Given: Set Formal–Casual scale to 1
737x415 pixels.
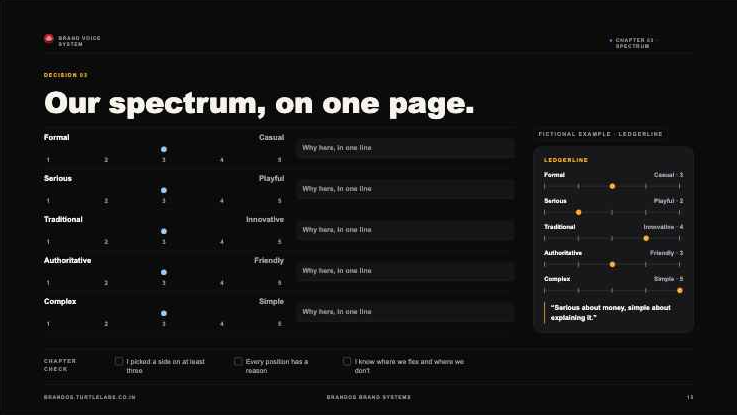Looking at the screenshot, I should coord(48,160).
